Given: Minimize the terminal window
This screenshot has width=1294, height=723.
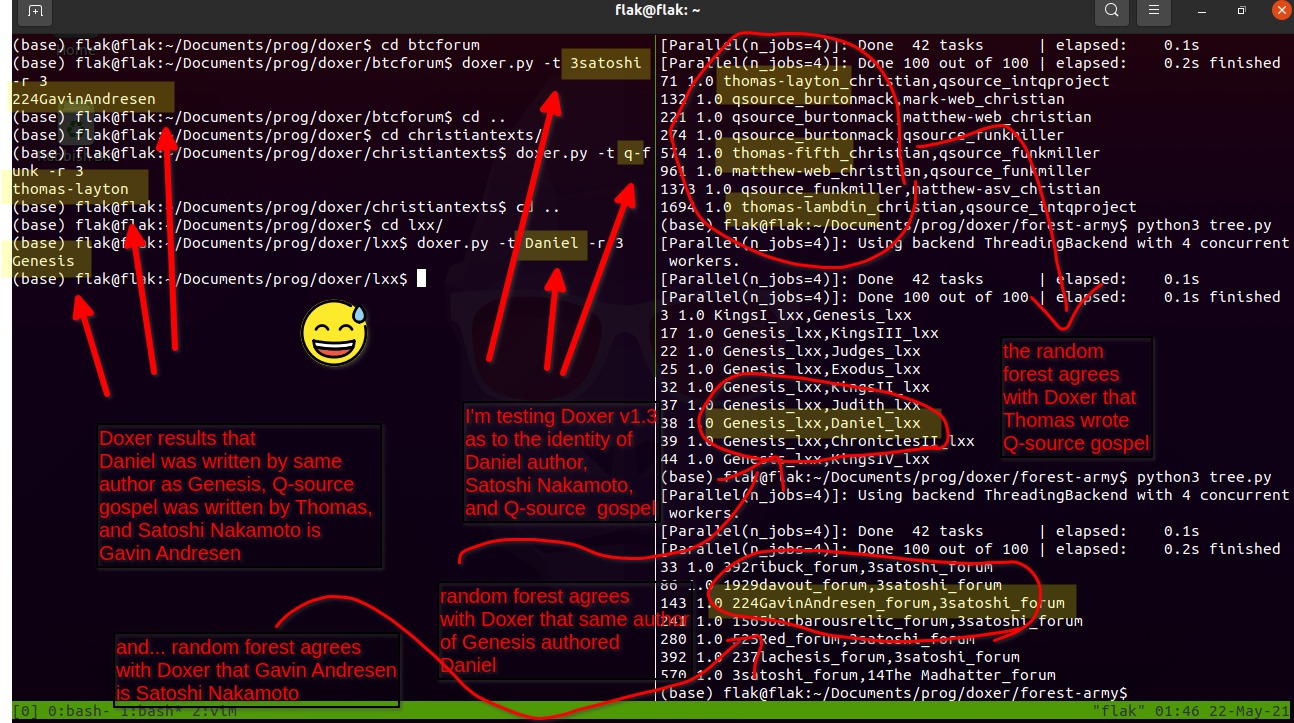Looking at the screenshot, I should (1201, 12).
